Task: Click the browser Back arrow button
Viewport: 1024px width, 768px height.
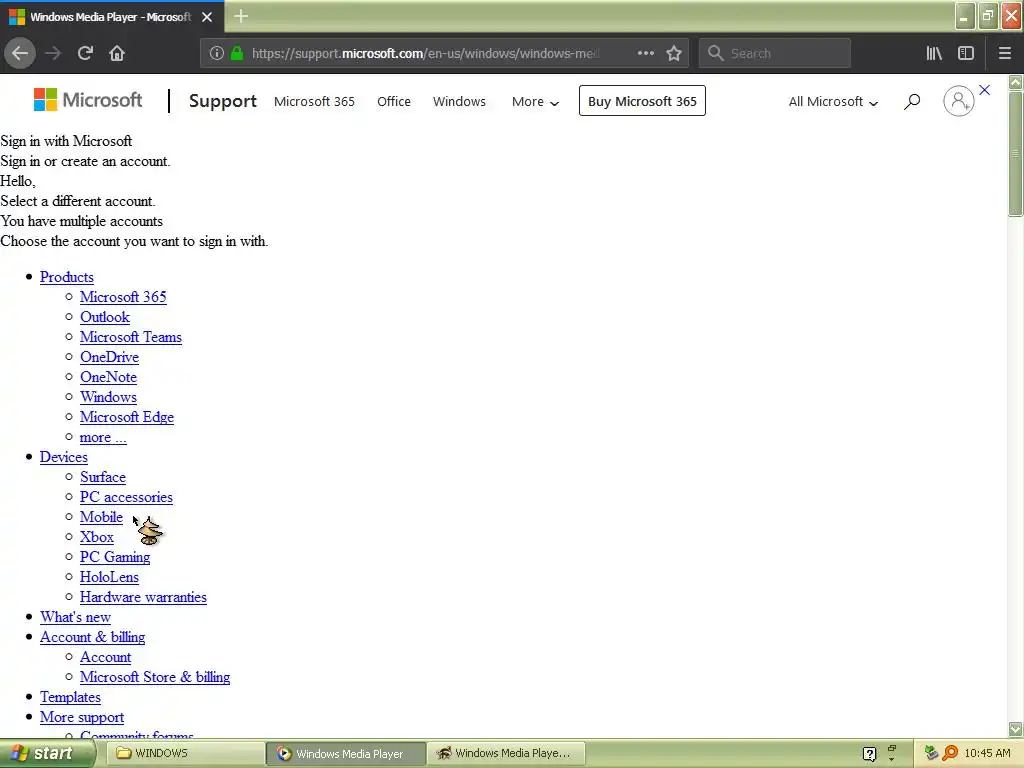Action: click(x=20, y=53)
